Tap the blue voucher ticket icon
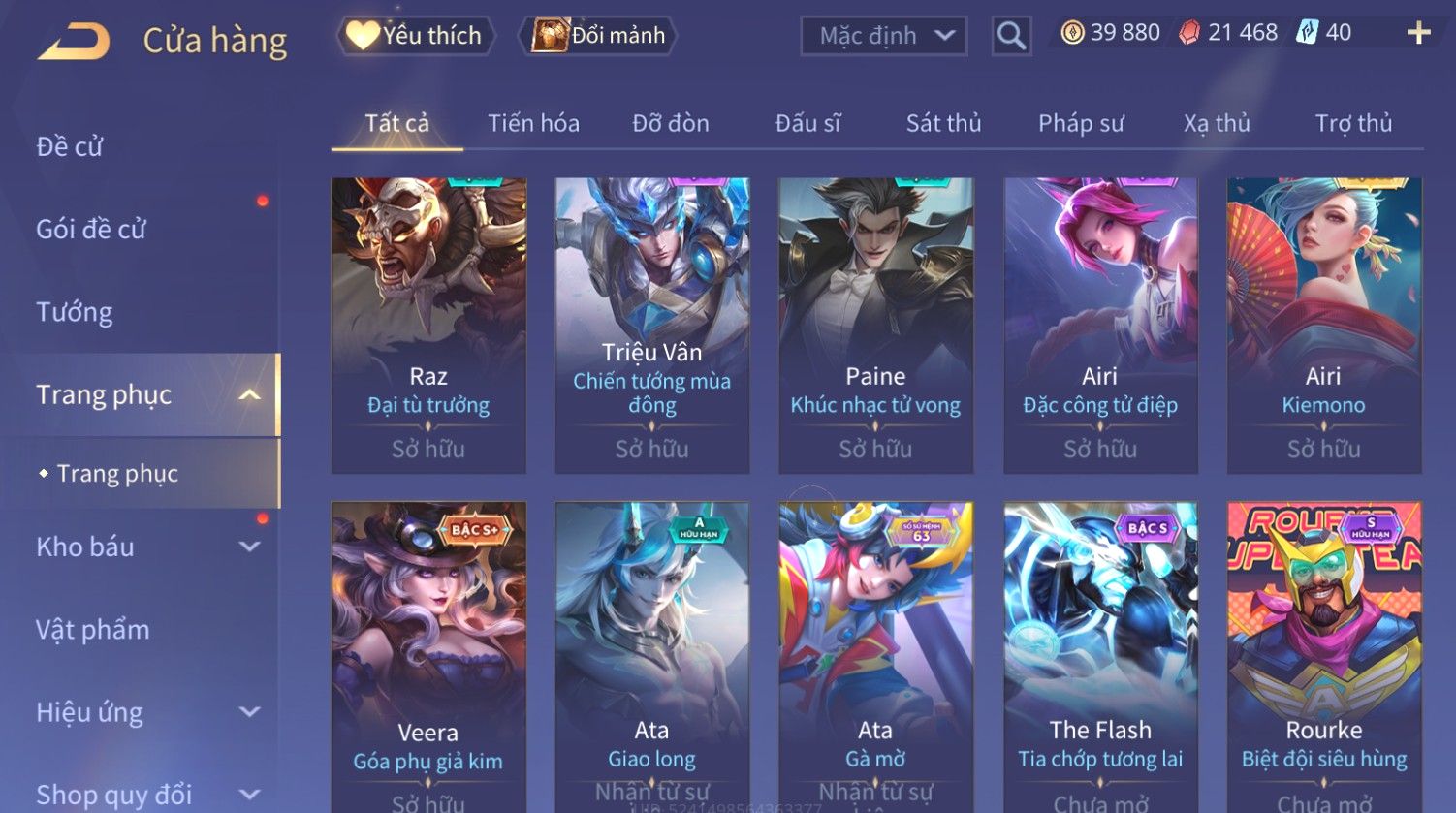Viewport: 1456px width, 813px height. click(1308, 32)
